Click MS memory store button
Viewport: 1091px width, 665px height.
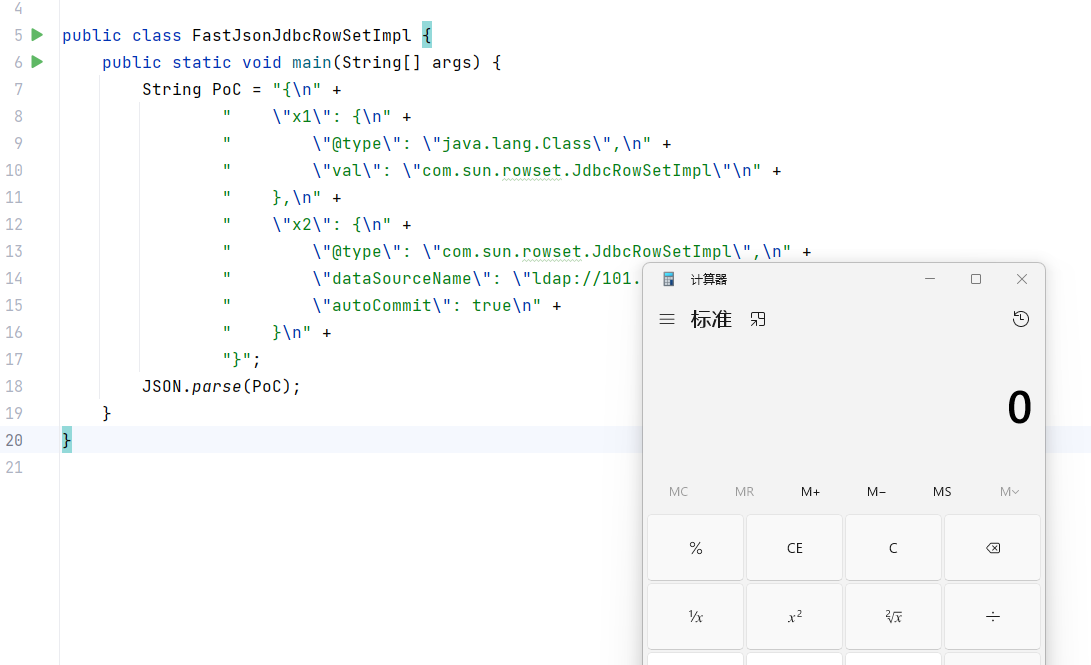(942, 492)
